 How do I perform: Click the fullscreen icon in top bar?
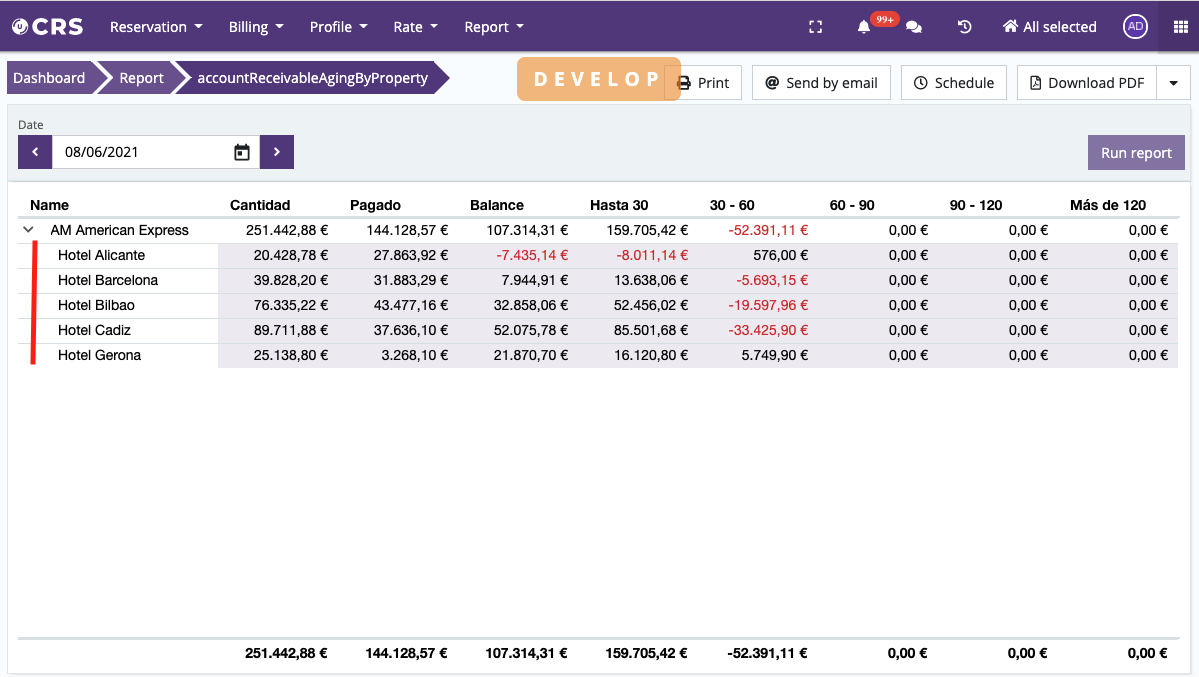pos(815,27)
